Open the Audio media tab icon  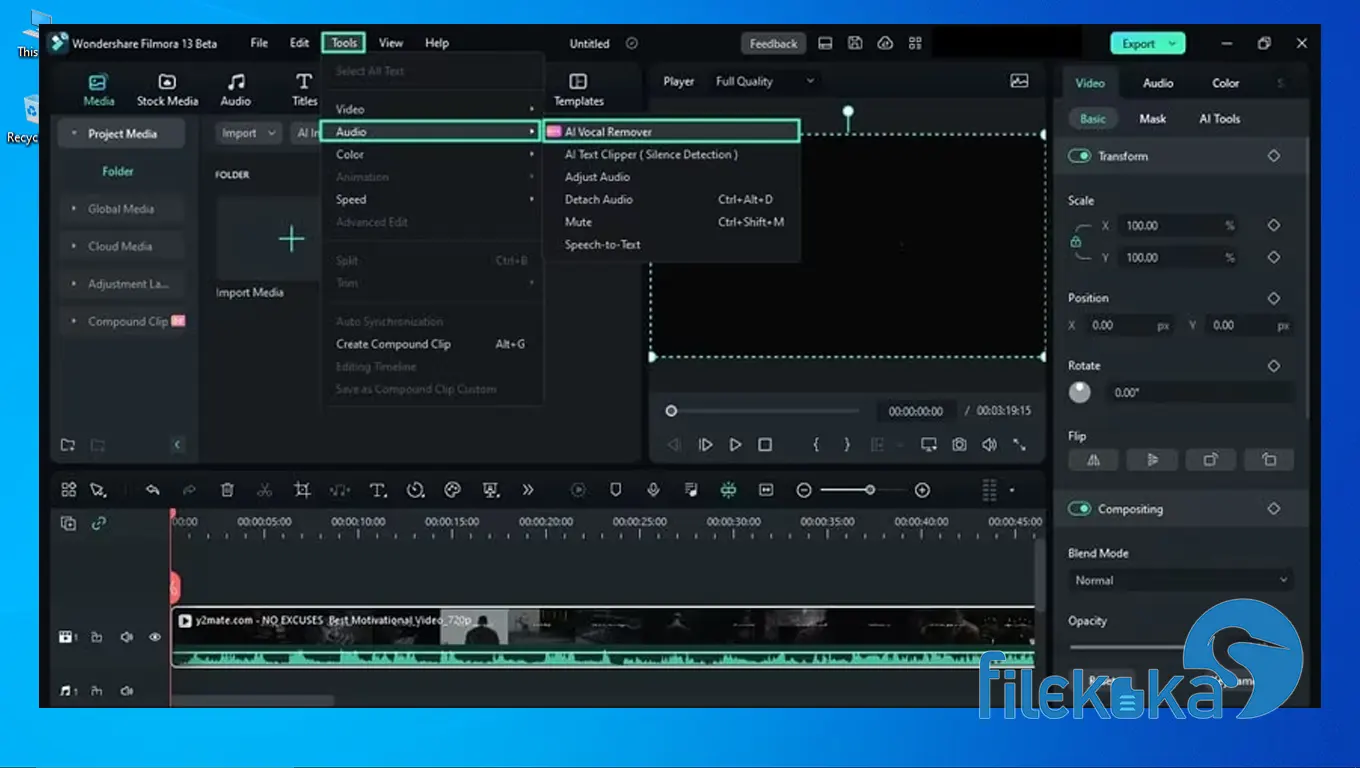click(x=236, y=82)
